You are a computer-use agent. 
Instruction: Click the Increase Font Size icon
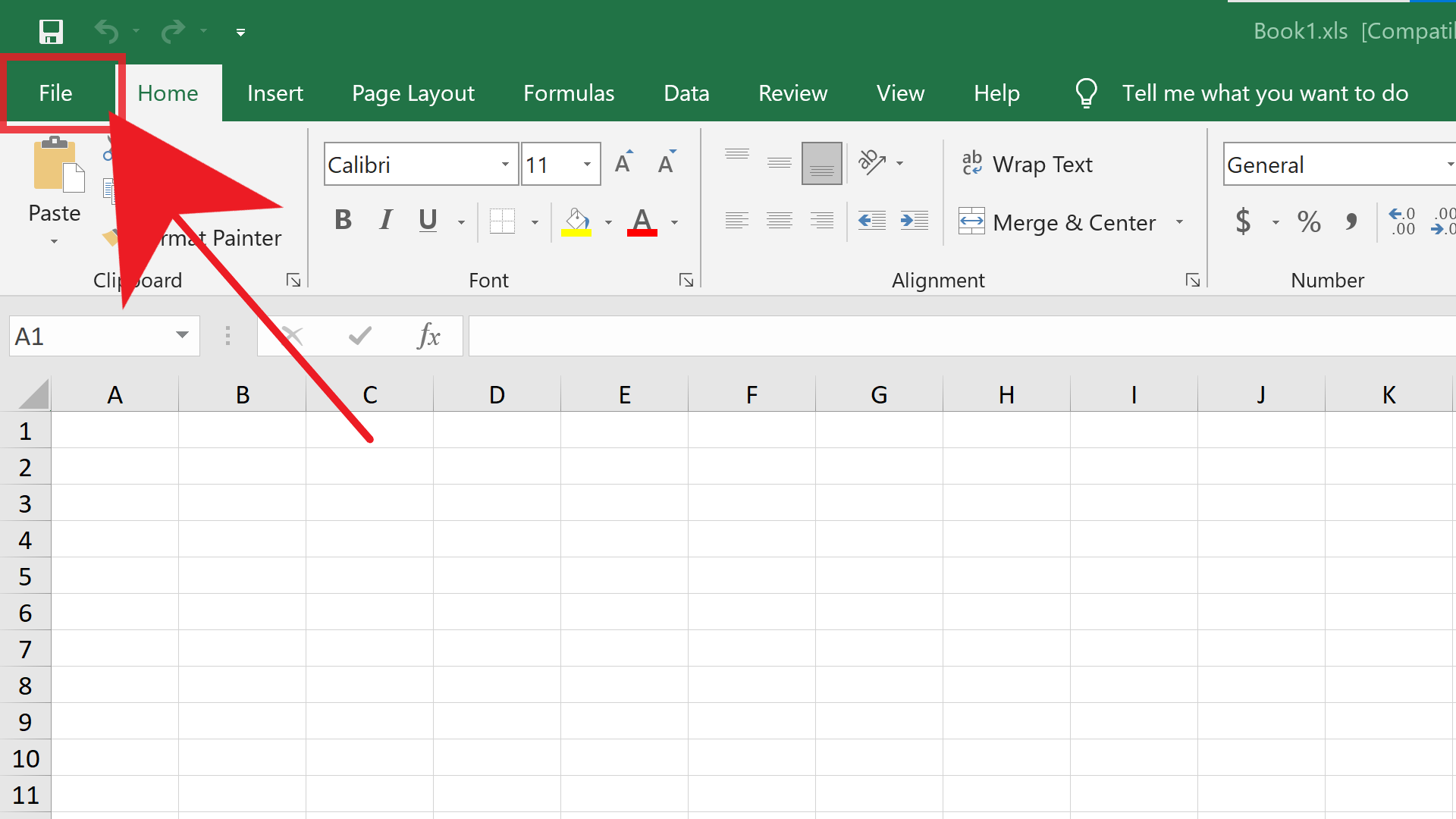pos(623,163)
